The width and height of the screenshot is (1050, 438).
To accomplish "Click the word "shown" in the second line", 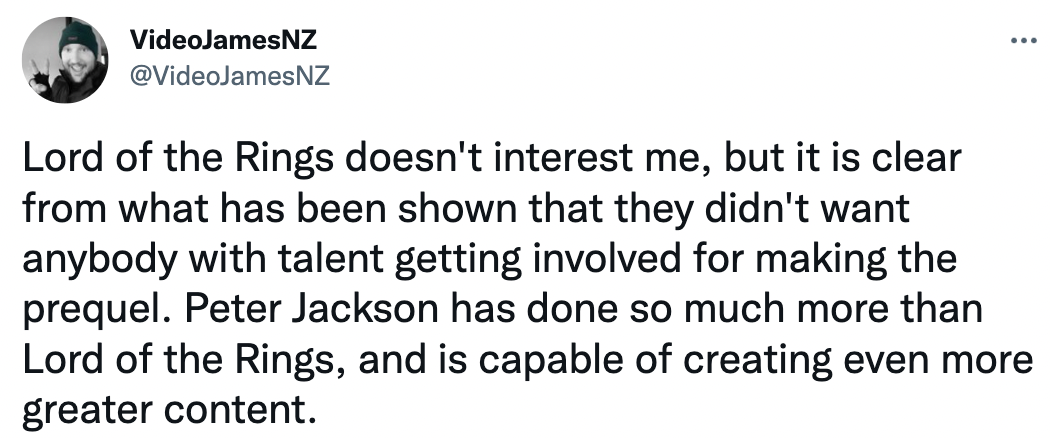I will [457, 208].
